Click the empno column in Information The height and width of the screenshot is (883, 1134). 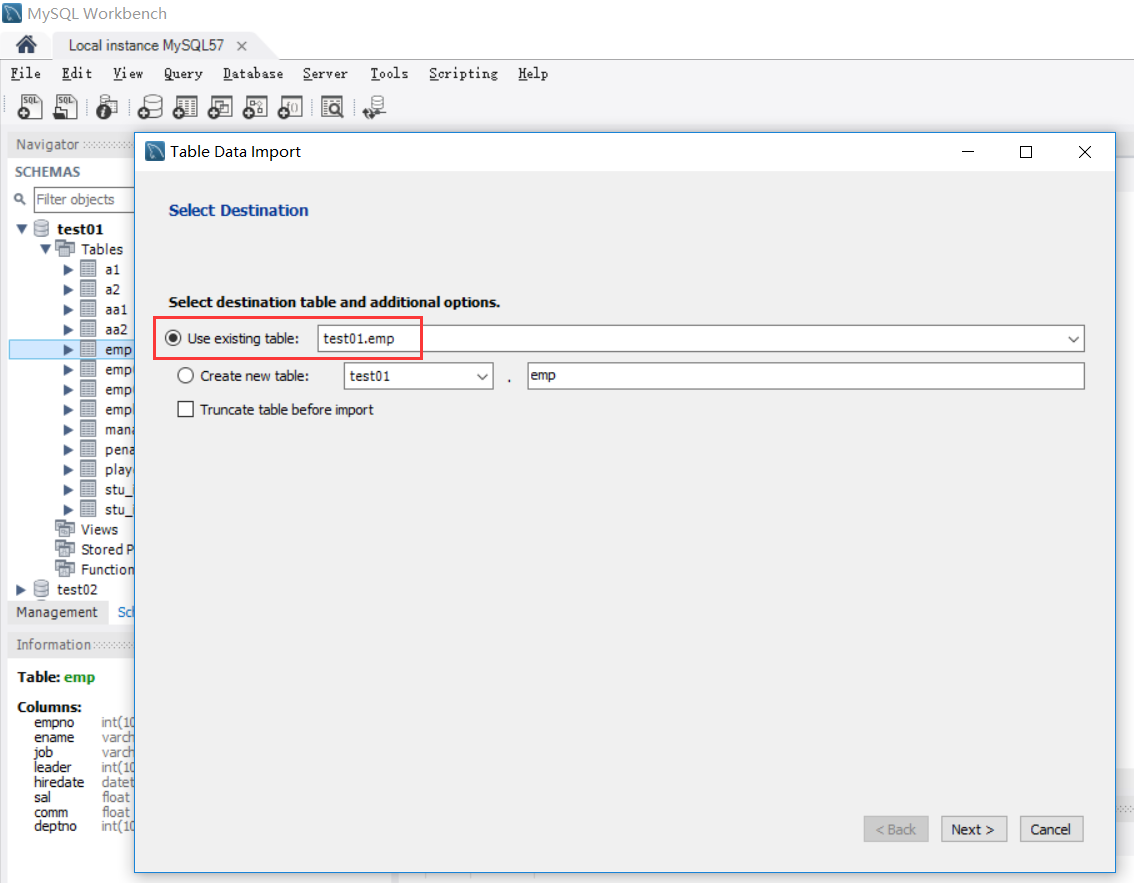(54, 722)
